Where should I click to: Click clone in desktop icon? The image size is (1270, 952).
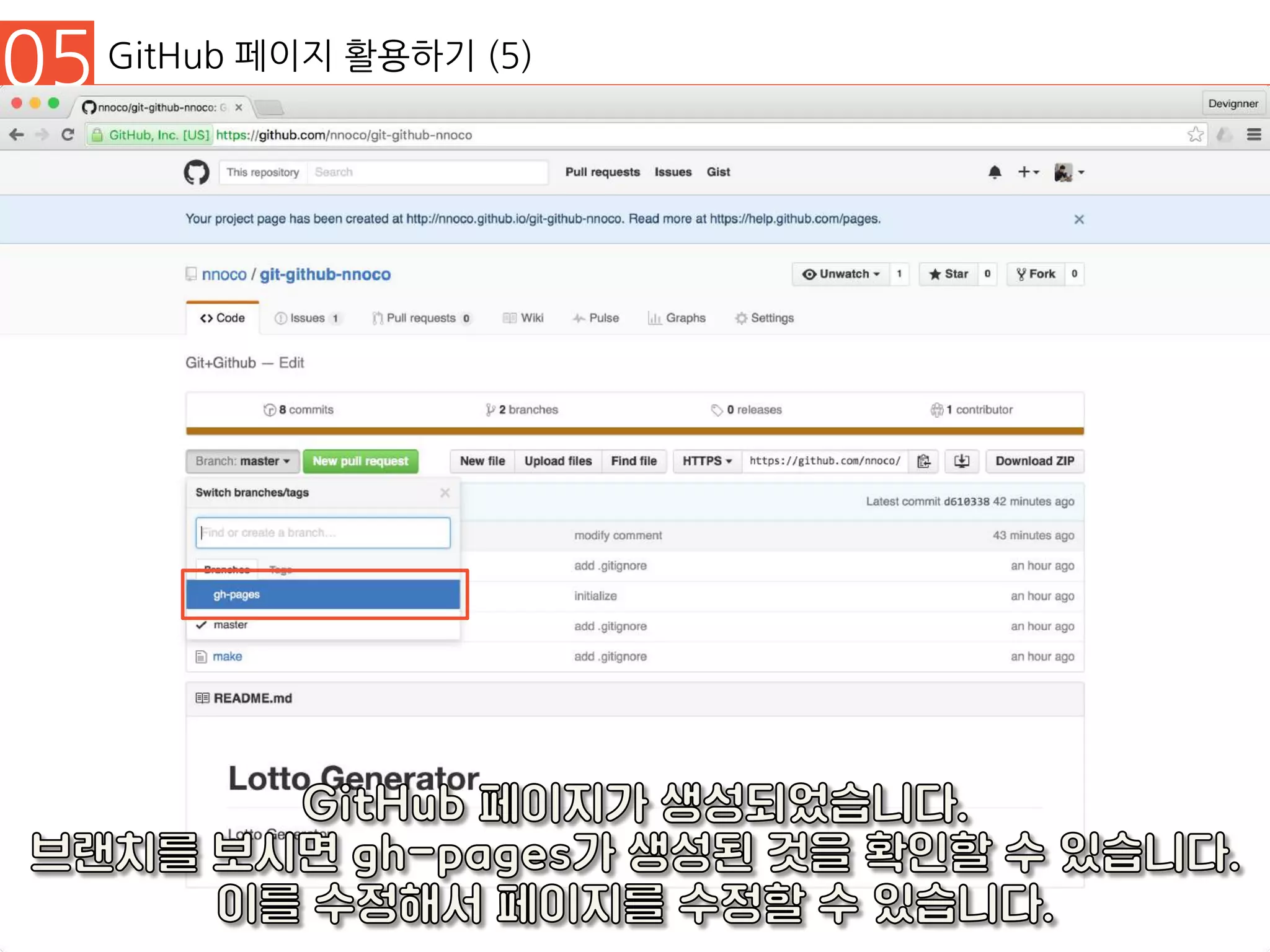[x=962, y=461]
